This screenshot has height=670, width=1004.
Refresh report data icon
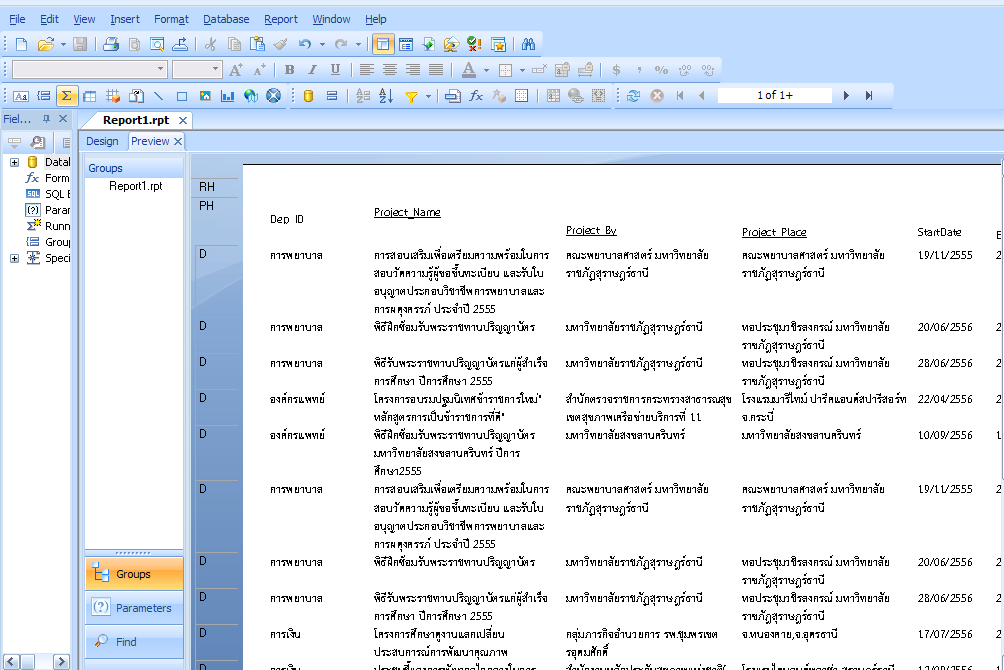click(633, 95)
